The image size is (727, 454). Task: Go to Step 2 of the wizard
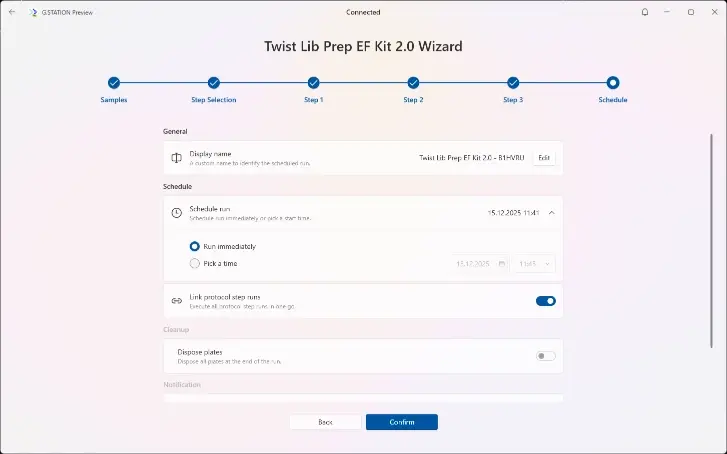click(413, 90)
